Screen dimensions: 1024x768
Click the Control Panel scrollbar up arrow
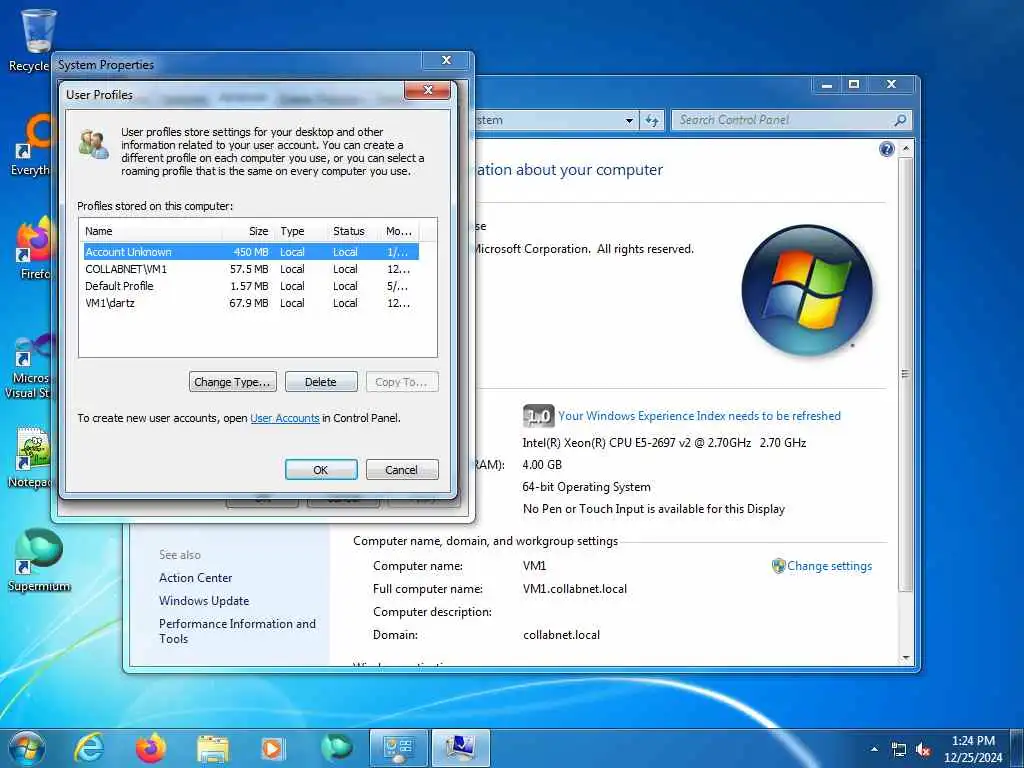(x=906, y=149)
